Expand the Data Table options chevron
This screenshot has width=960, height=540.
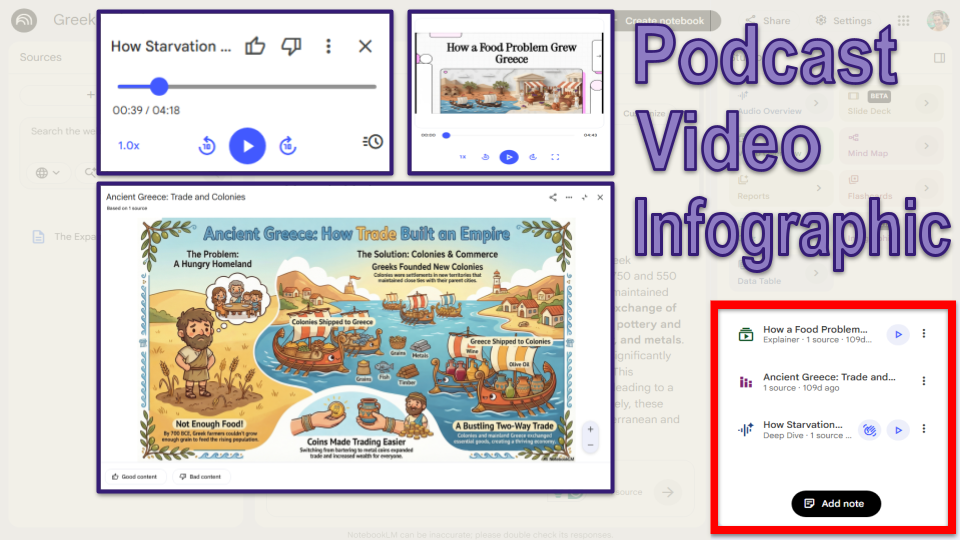(816, 273)
